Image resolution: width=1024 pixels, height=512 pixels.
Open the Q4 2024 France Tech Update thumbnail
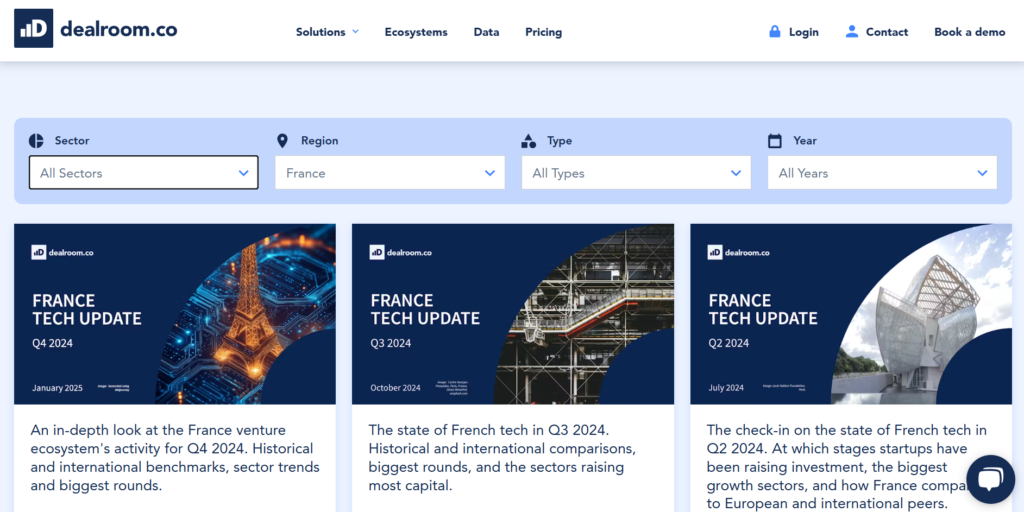(175, 314)
